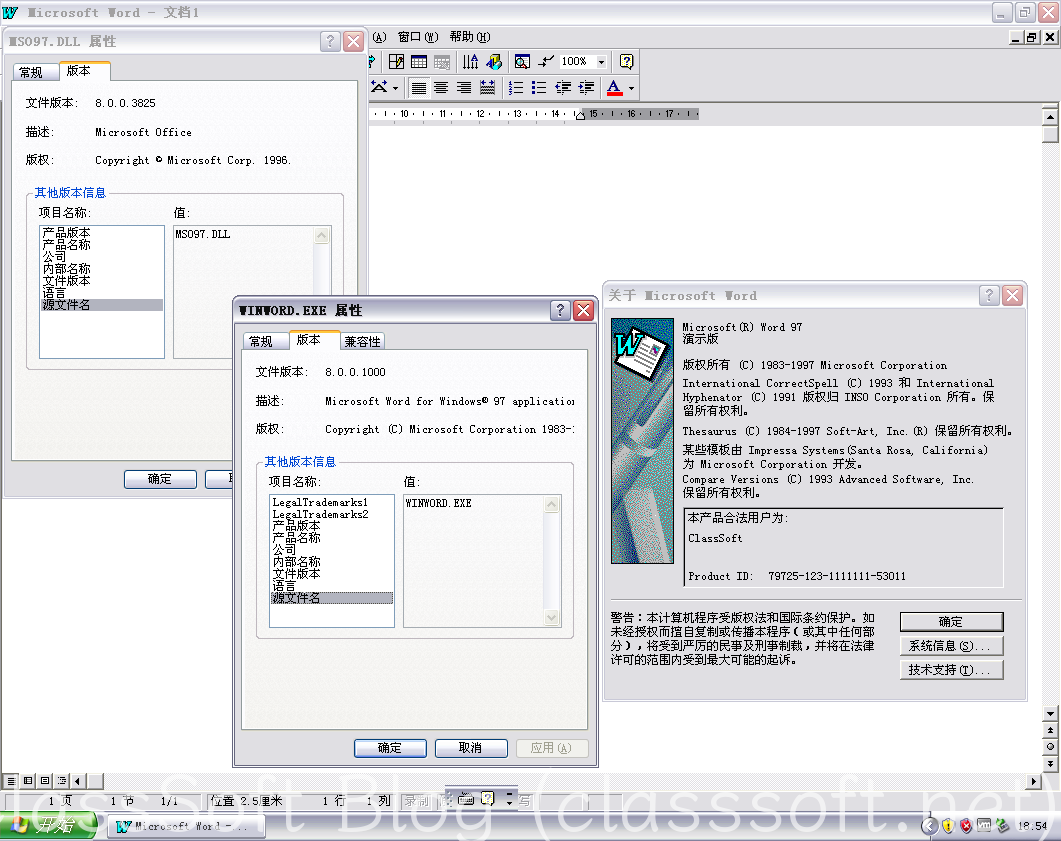
Task: Click the Insert Table icon in toolbar
Action: coord(419,62)
